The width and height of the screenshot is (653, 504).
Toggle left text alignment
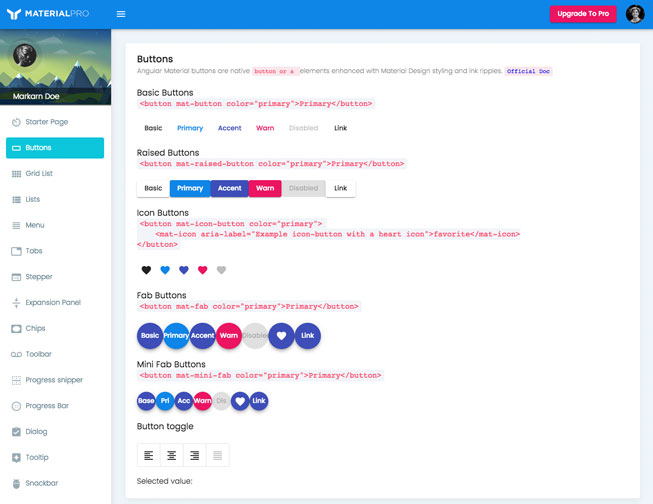(149, 455)
